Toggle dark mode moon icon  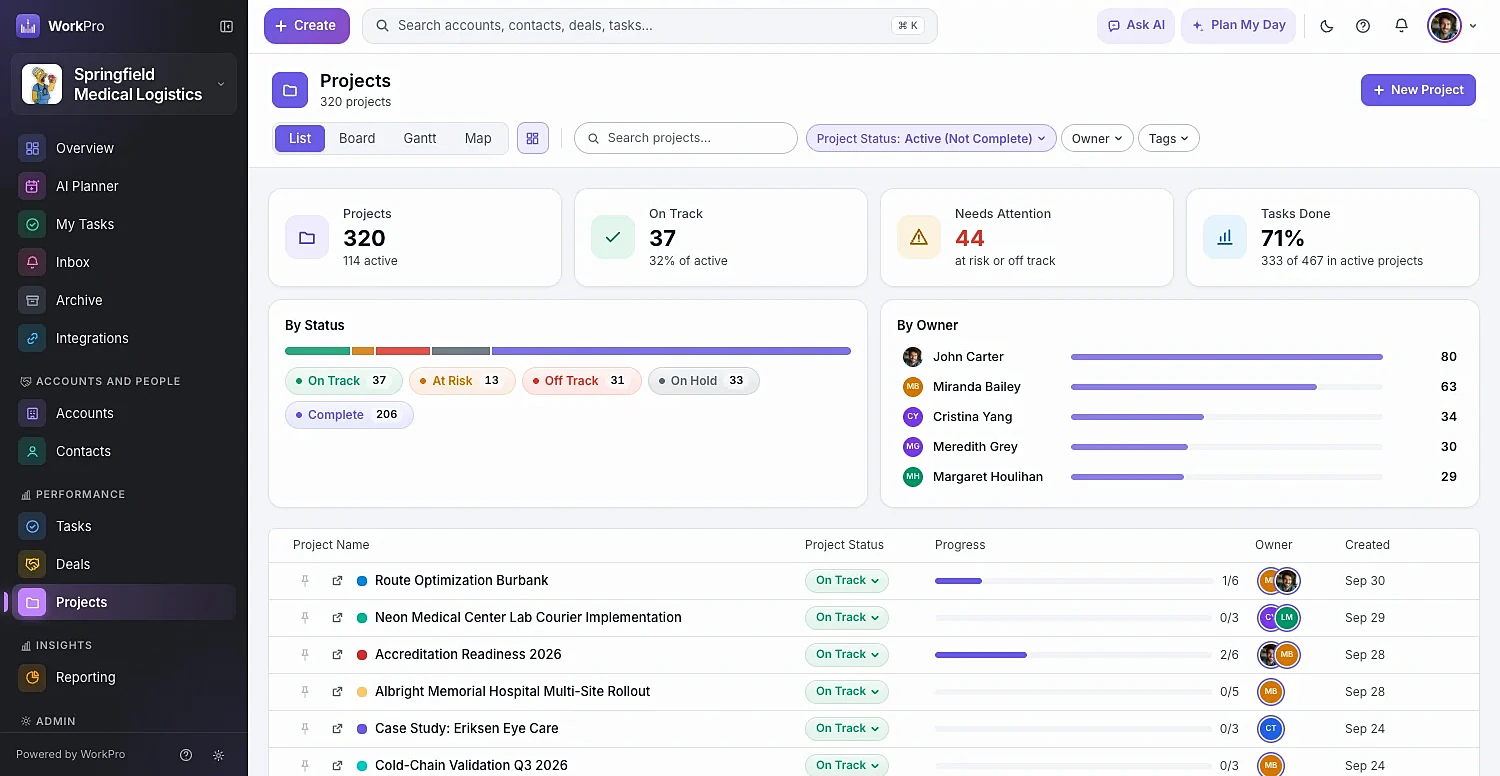click(x=1327, y=26)
